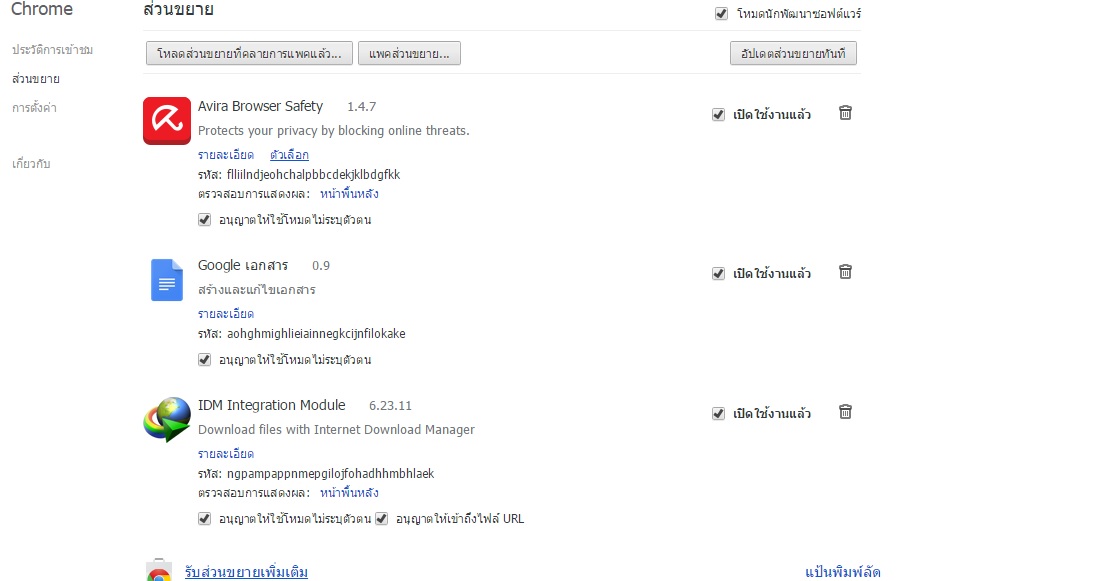The image size is (1093, 581).
Task: Click the Google Docs blue document icon
Action: pos(167,280)
